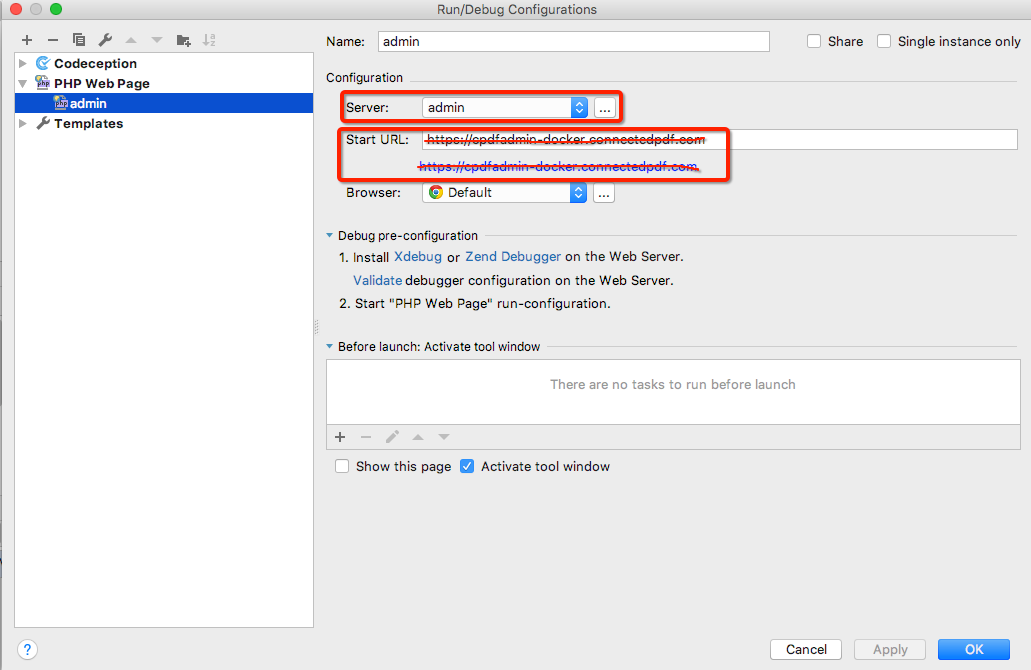Create new folder with folder-plus icon
1031x670 pixels.
point(183,40)
